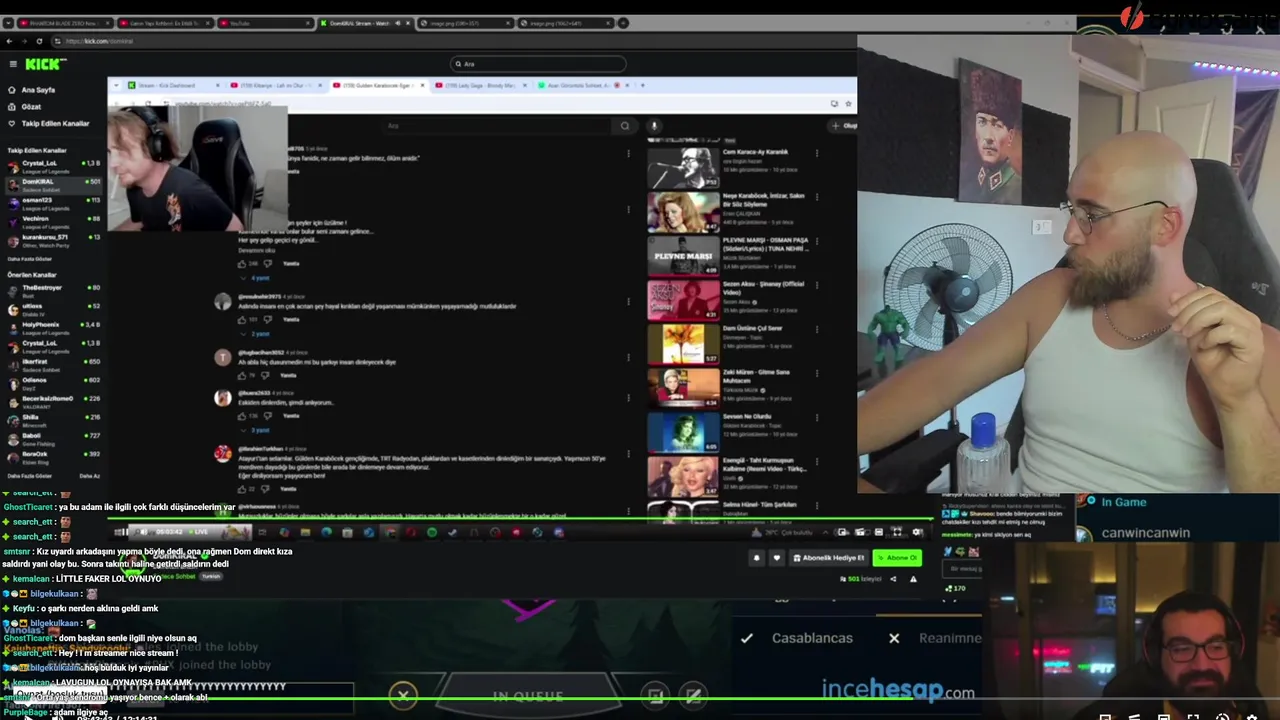This screenshot has height=720, width=1280.
Task: Click YouTube voice search microphone
Action: point(654,126)
